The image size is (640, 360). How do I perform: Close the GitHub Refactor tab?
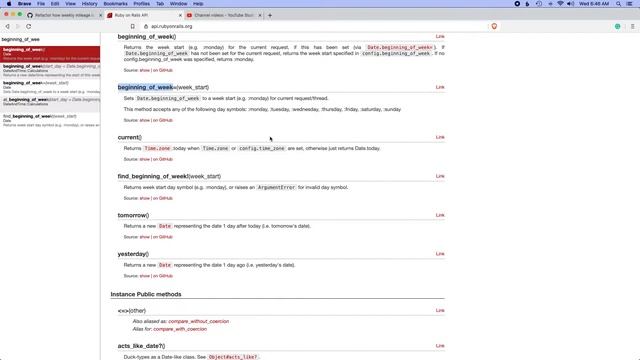100,15
